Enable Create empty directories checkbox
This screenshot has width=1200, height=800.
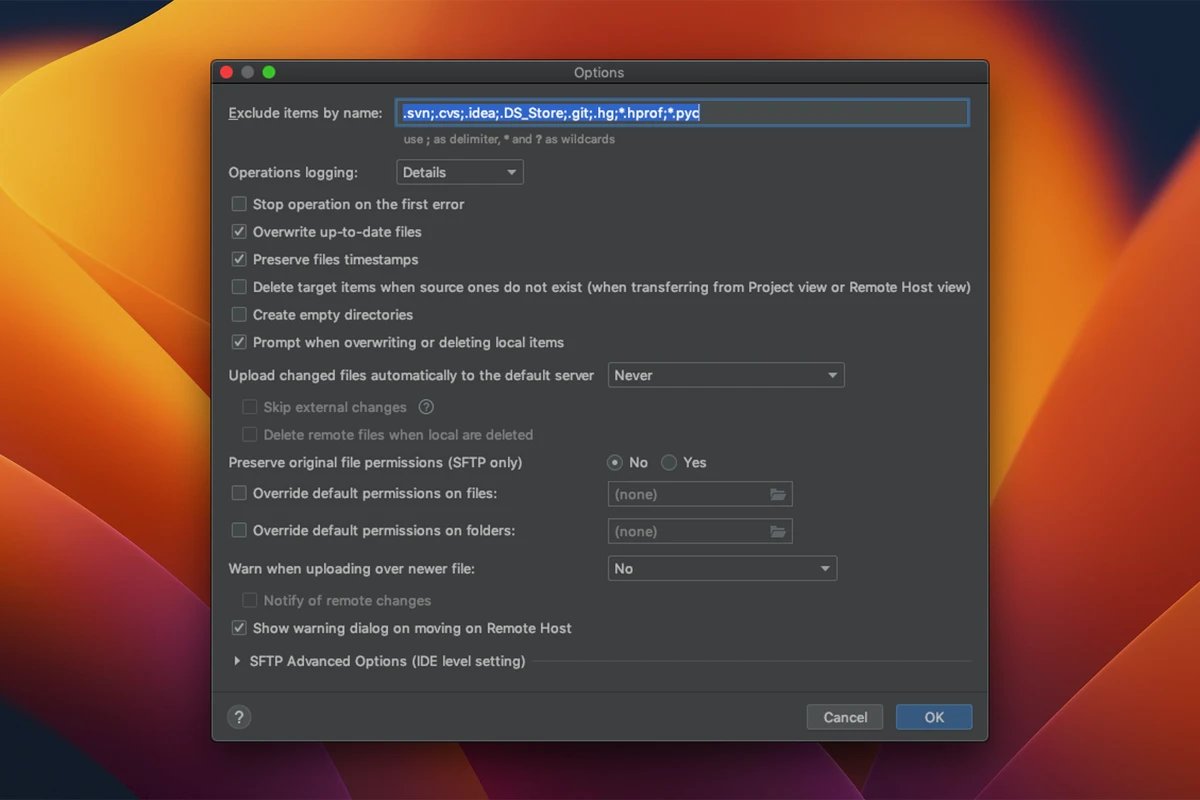point(239,315)
